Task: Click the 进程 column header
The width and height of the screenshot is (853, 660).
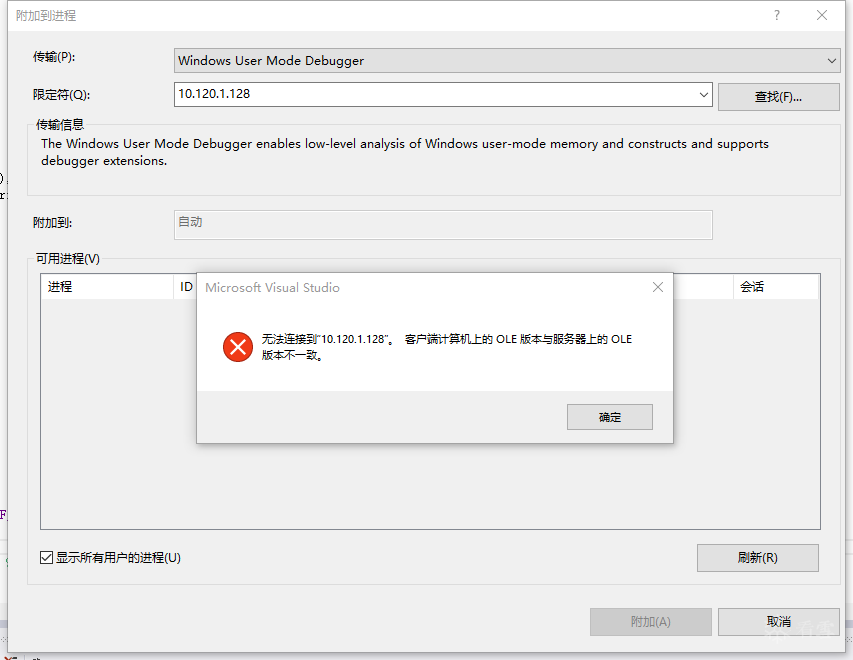Action: [107, 287]
